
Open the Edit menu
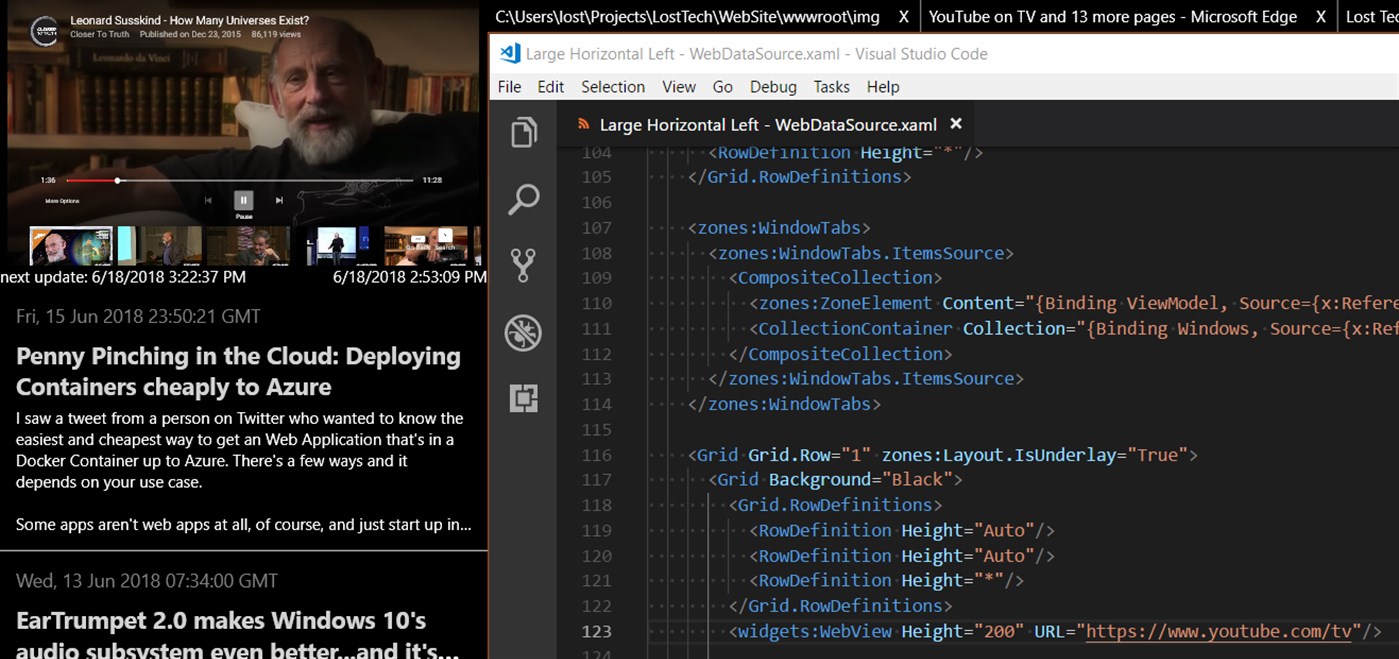(551, 87)
